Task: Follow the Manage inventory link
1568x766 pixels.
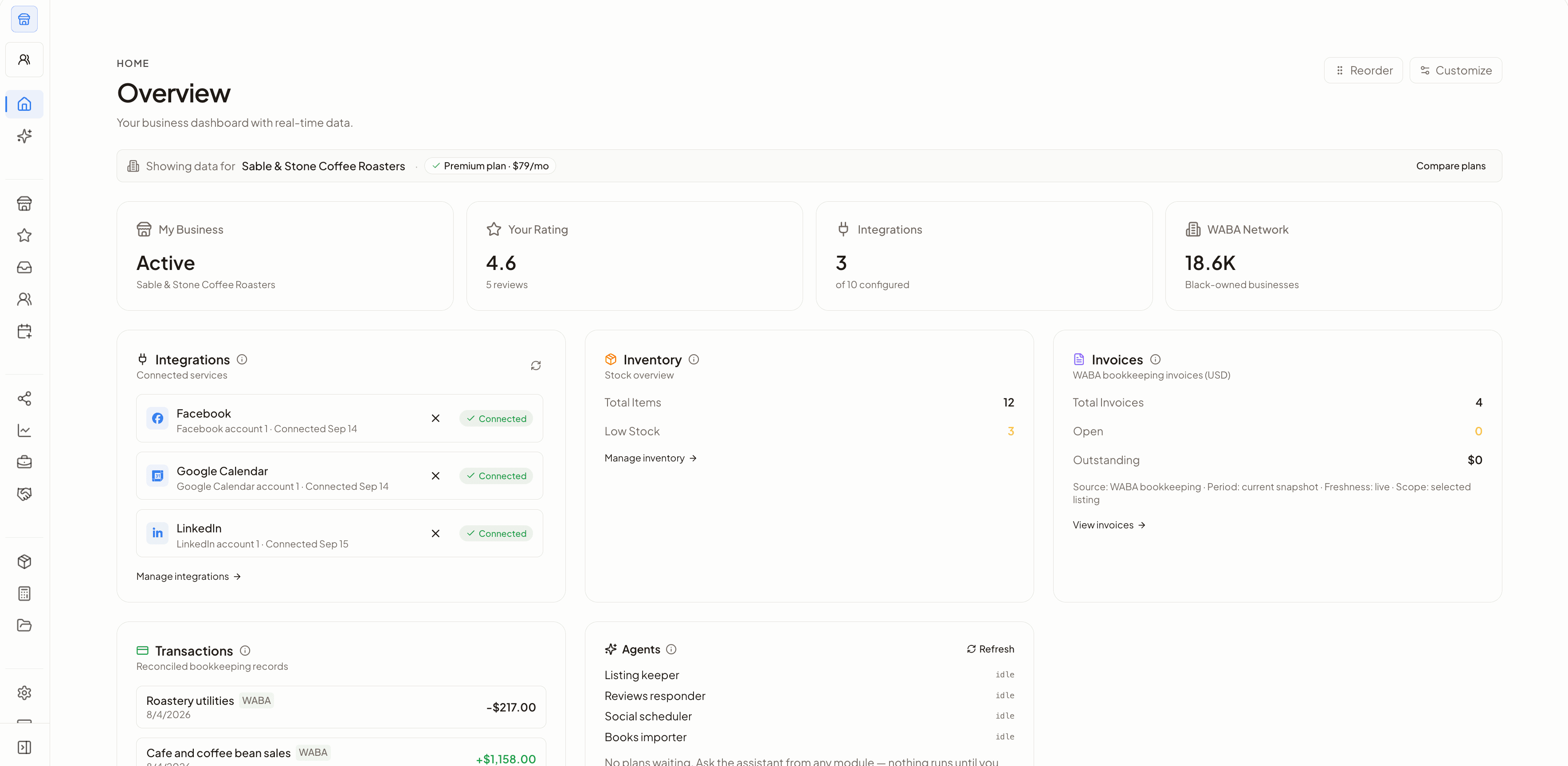Action: [x=650, y=458]
